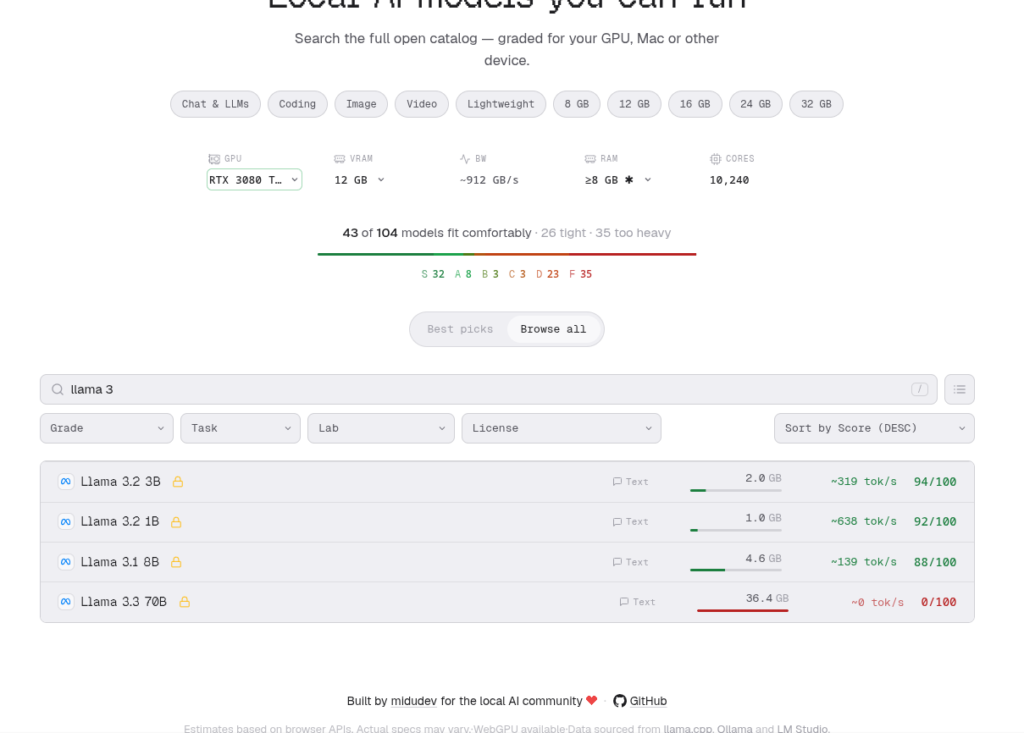1024x733 pixels.
Task: Click lock icon next to Llama 3.3 70B
Action: tap(185, 602)
